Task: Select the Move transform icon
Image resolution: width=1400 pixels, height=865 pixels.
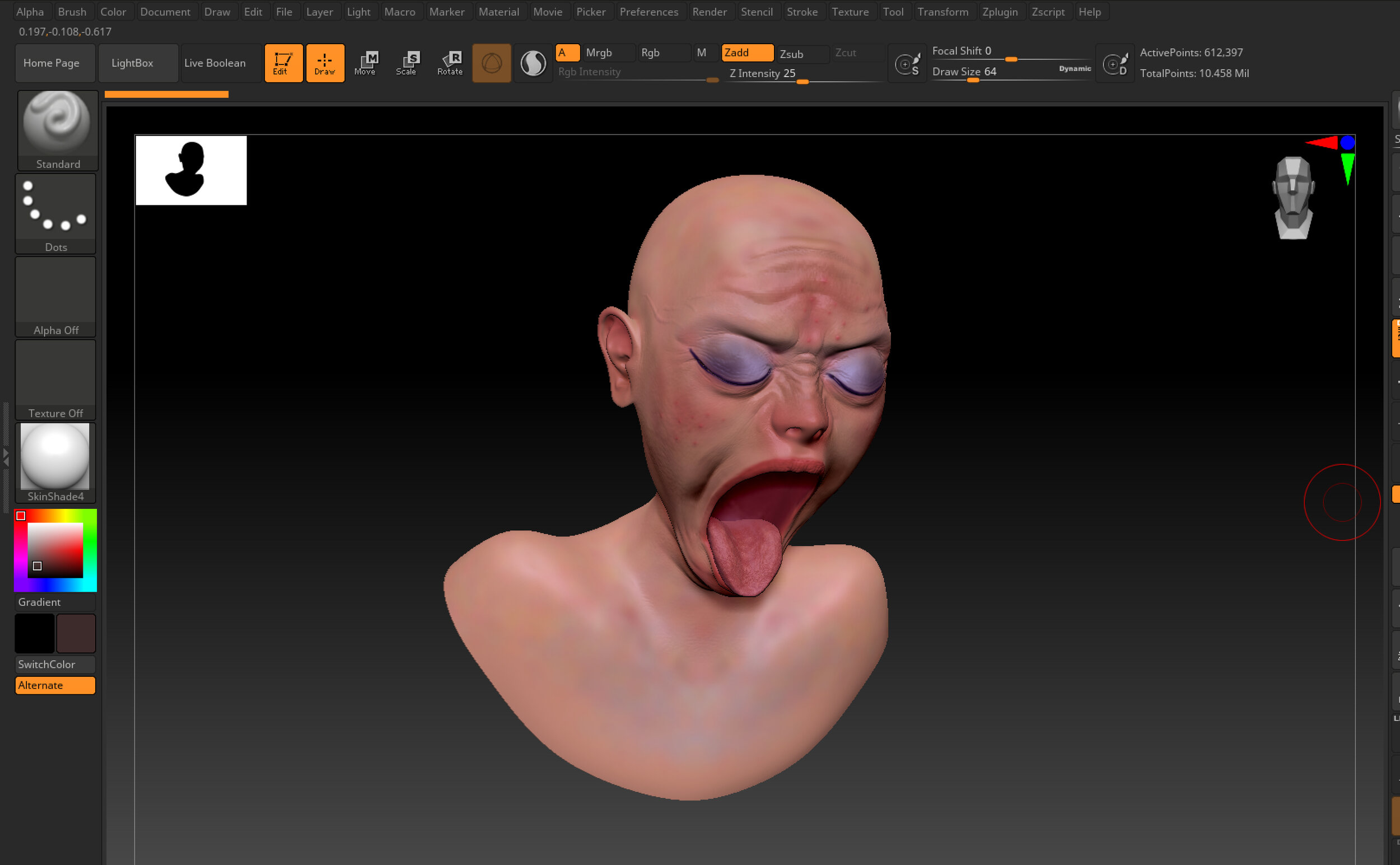Action: click(367, 63)
